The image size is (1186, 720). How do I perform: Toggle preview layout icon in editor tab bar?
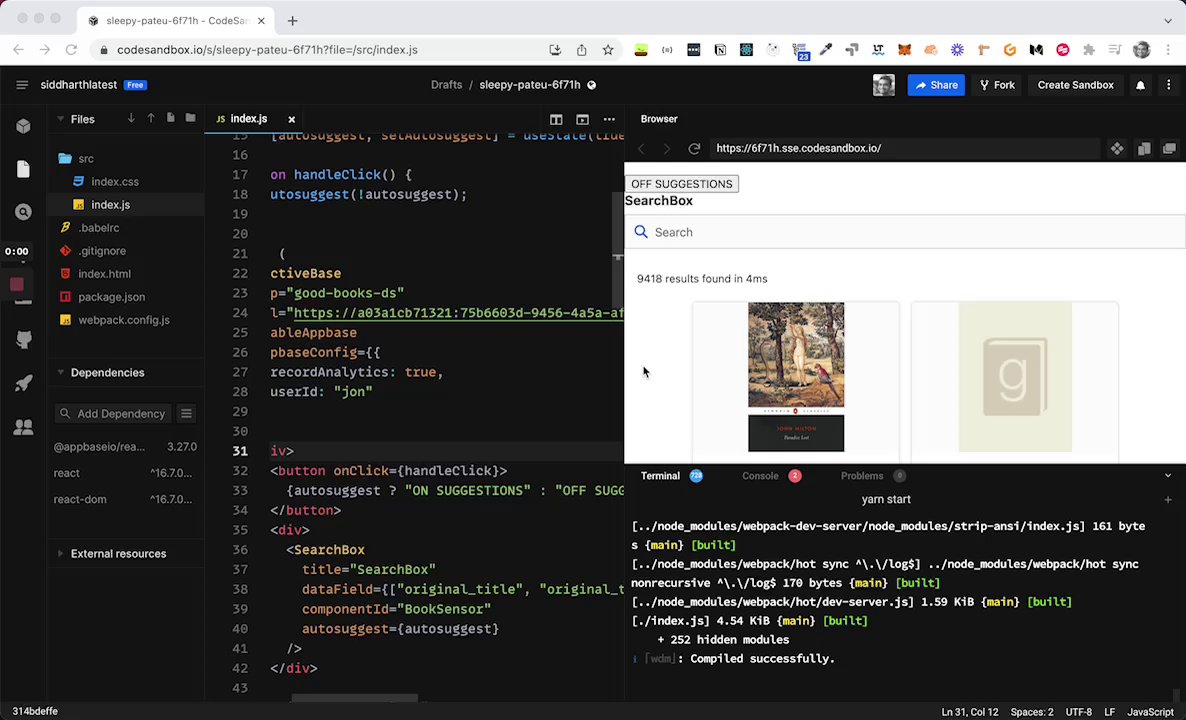[x=582, y=119]
